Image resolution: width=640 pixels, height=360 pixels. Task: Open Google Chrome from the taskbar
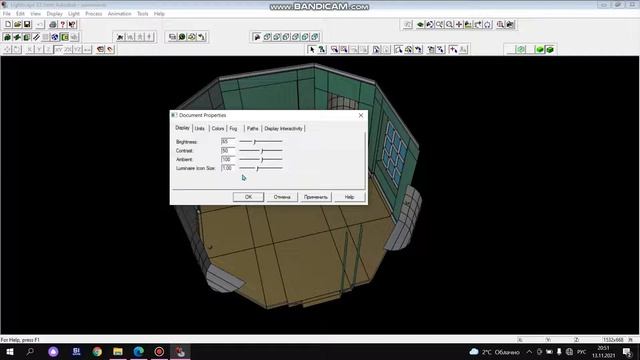[97, 351]
